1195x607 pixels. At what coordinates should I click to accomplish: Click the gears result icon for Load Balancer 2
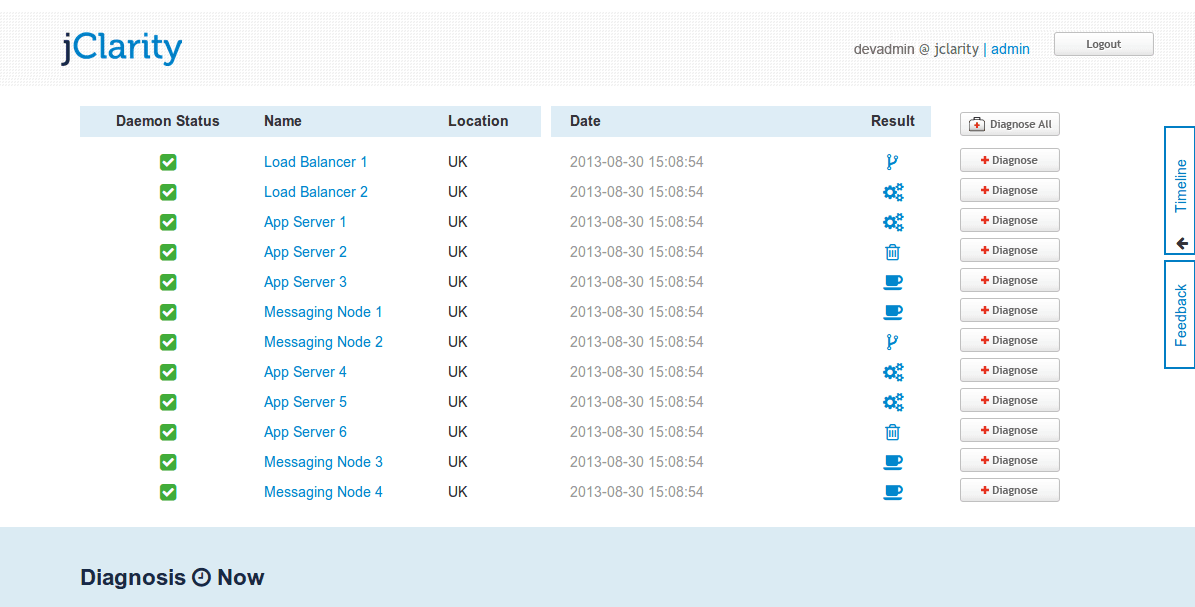[x=893, y=192]
